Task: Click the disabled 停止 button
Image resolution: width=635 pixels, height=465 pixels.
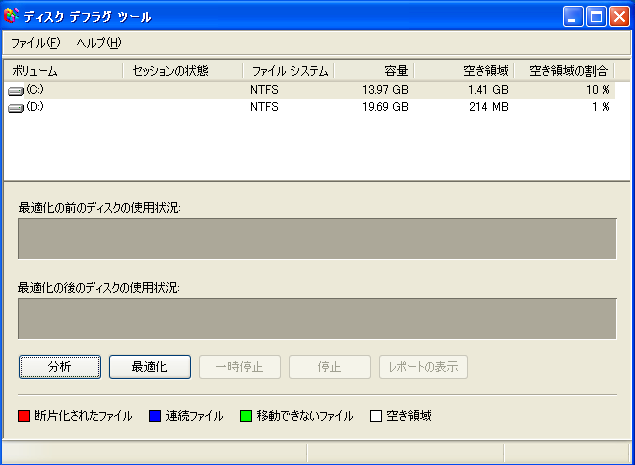Action: click(330, 367)
